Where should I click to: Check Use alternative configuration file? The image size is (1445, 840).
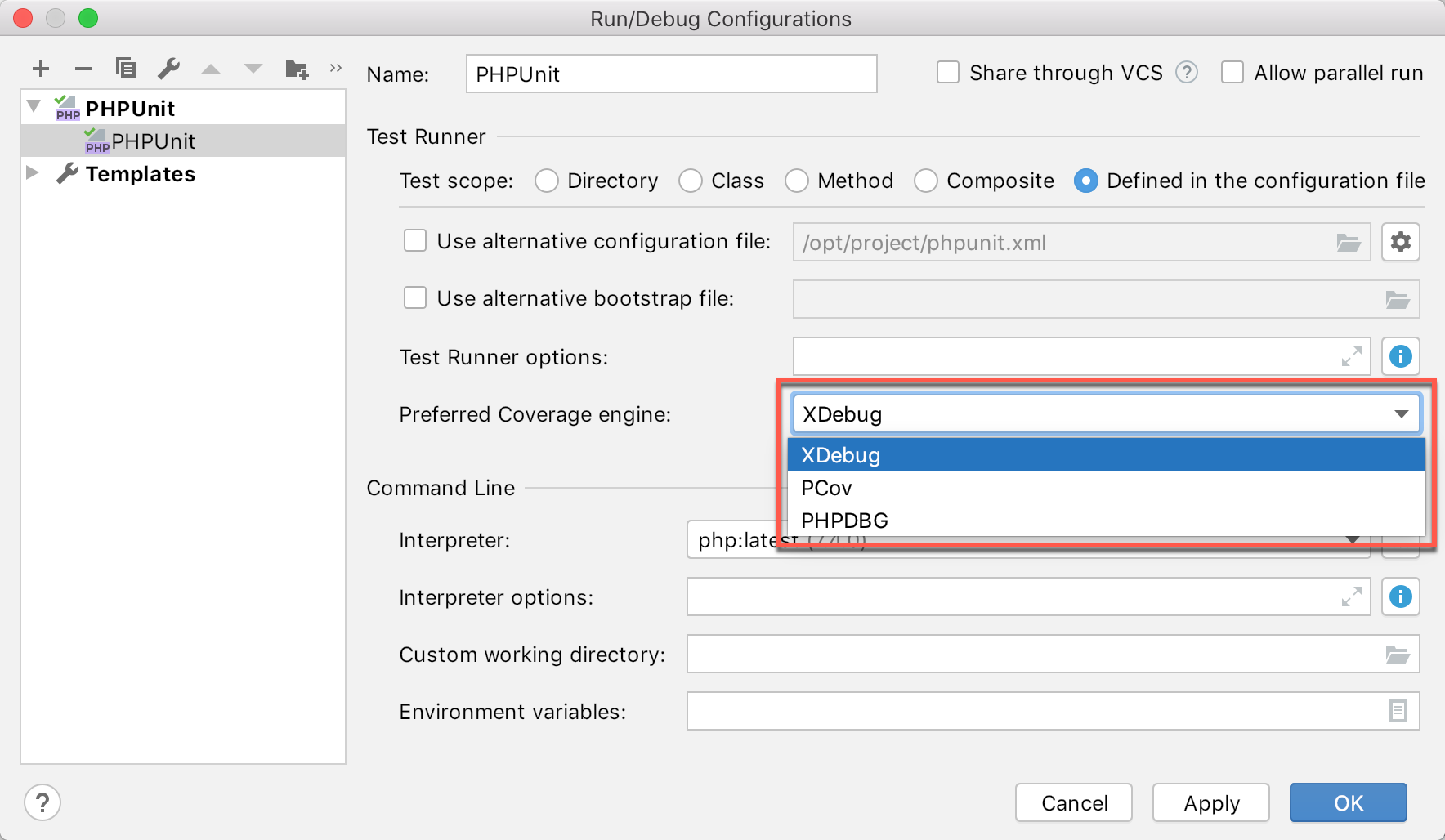click(415, 240)
